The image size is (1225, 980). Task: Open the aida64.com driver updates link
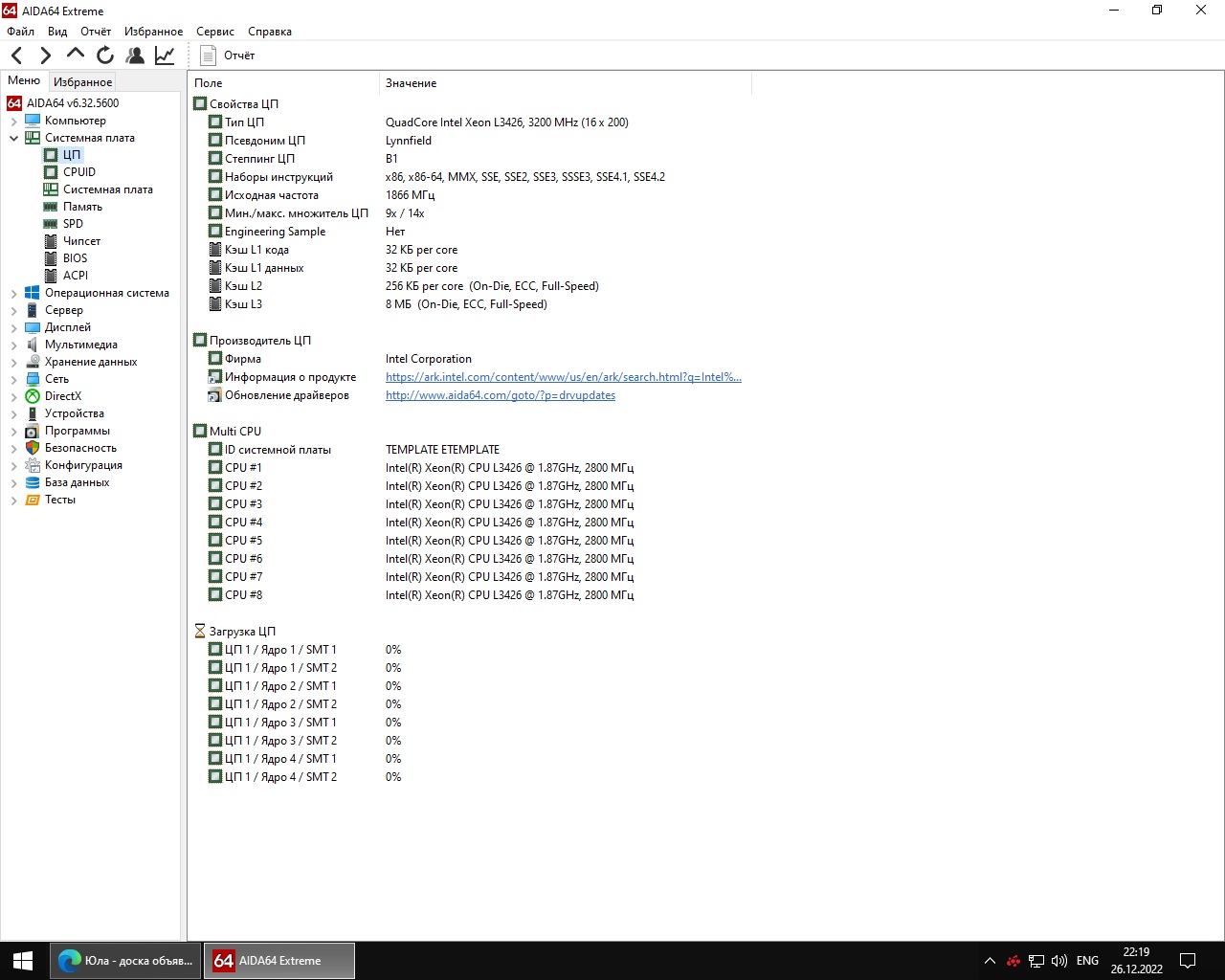[x=501, y=395]
